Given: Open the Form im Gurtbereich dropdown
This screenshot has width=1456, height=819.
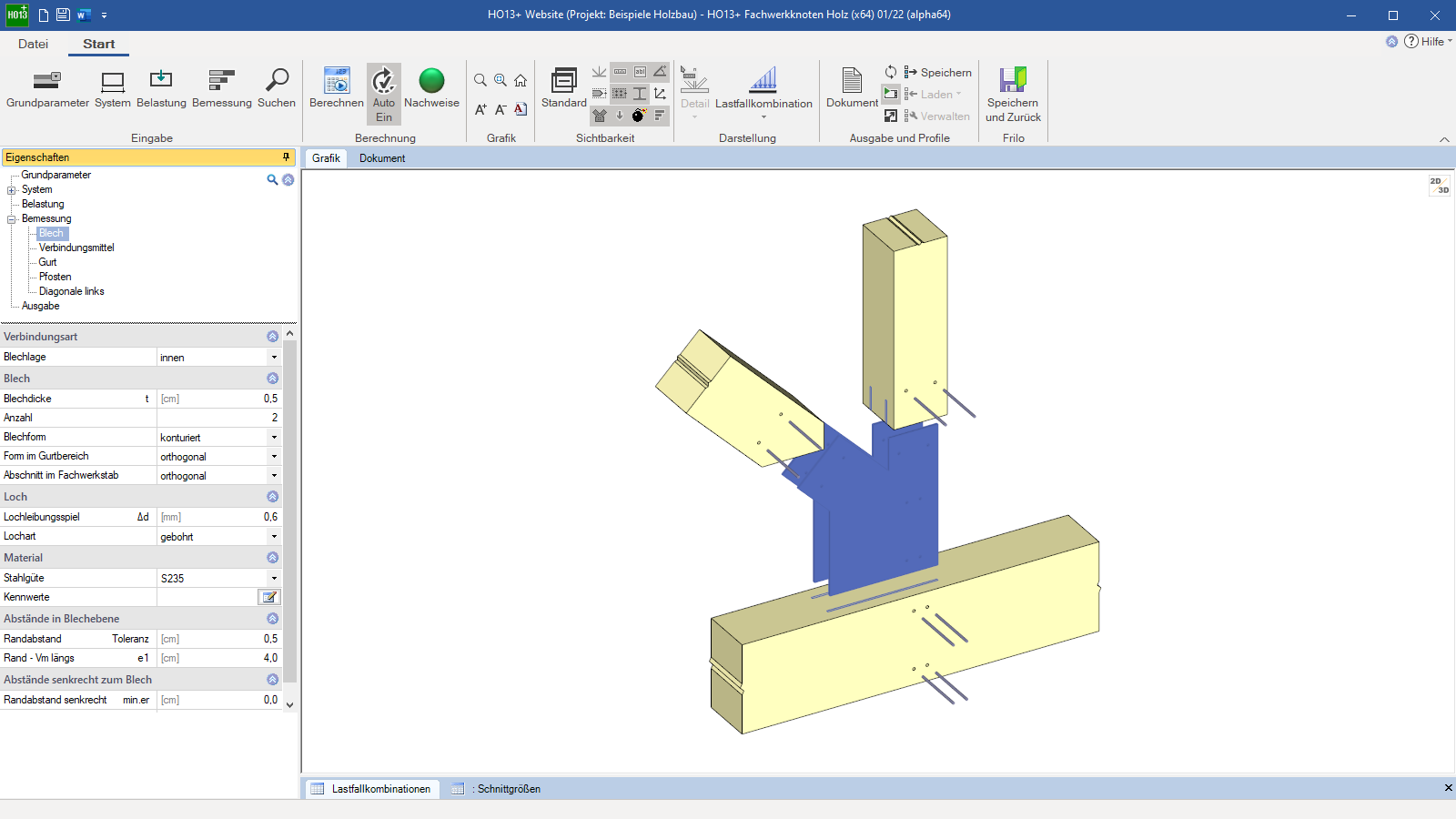Looking at the screenshot, I should 274,457.
